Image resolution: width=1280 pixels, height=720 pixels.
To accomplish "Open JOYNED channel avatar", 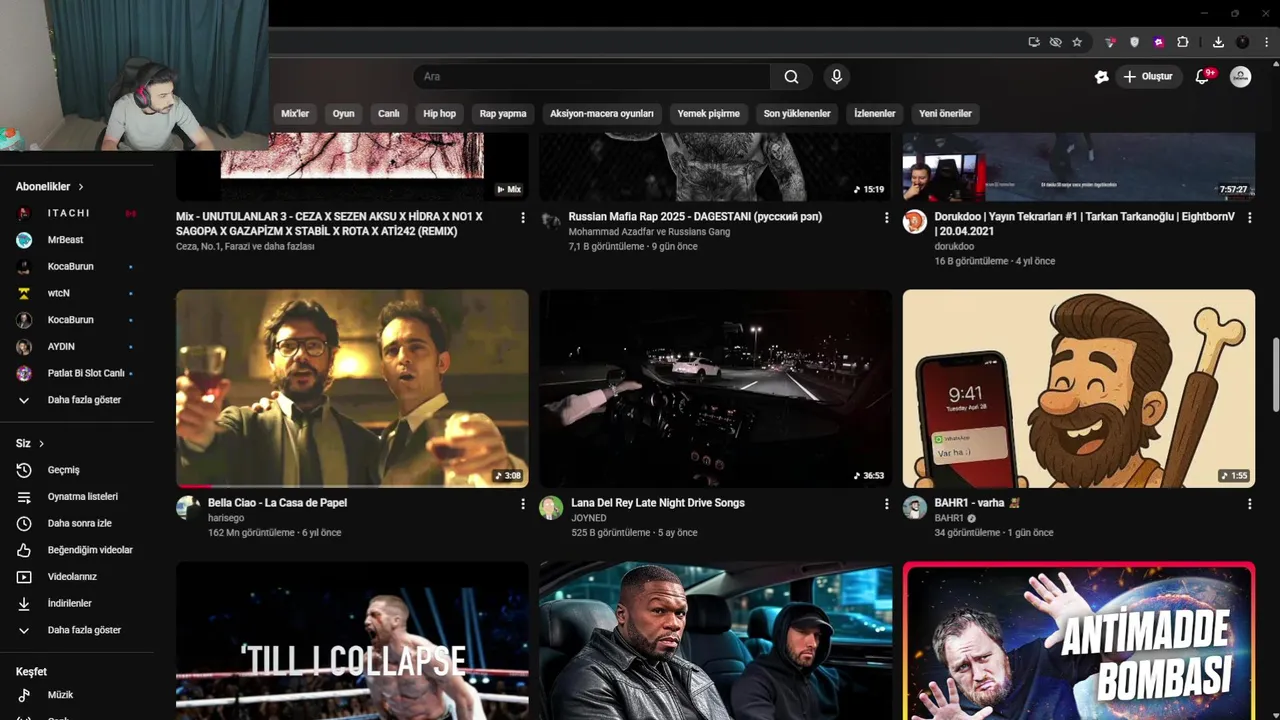I will pyautogui.click(x=551, y=508).
